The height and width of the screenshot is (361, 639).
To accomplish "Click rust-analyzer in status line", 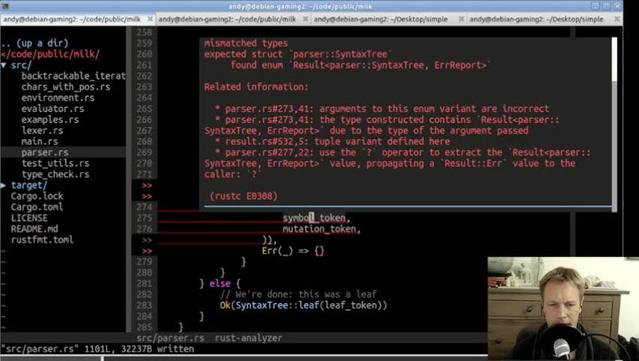I will click(x=249, y=338).
